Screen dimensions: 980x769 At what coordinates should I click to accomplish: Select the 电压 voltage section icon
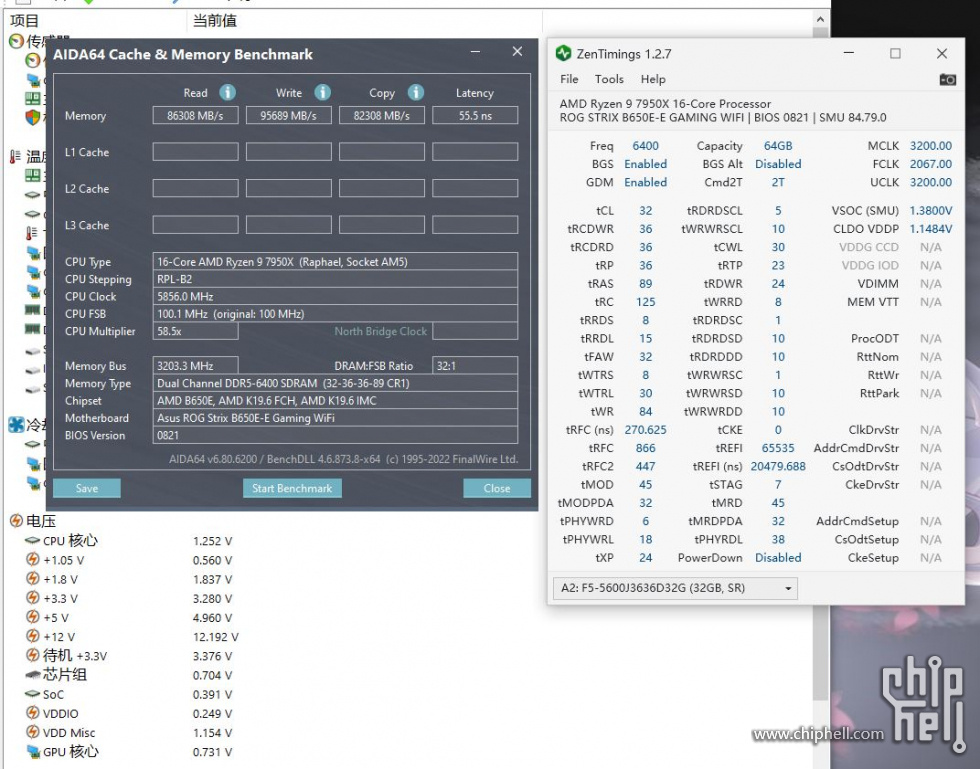(x=16, y=521)
